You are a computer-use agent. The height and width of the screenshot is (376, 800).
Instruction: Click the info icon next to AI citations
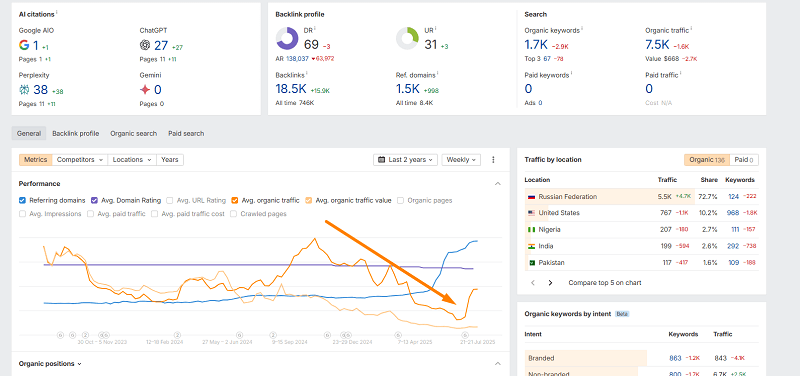click(57, 12)
